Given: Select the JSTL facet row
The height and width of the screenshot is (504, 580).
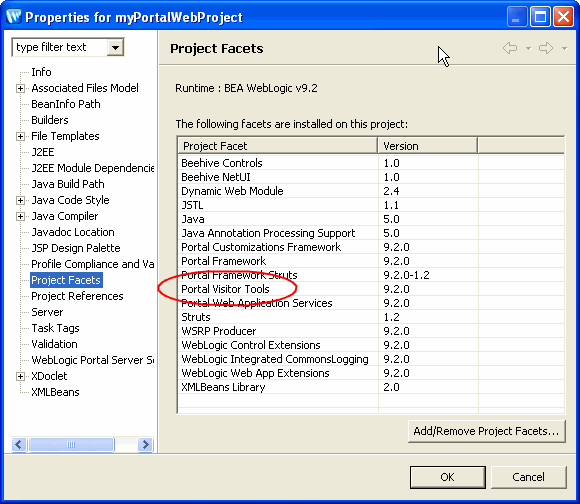Looking at the screenshot, I should (371, 205).
